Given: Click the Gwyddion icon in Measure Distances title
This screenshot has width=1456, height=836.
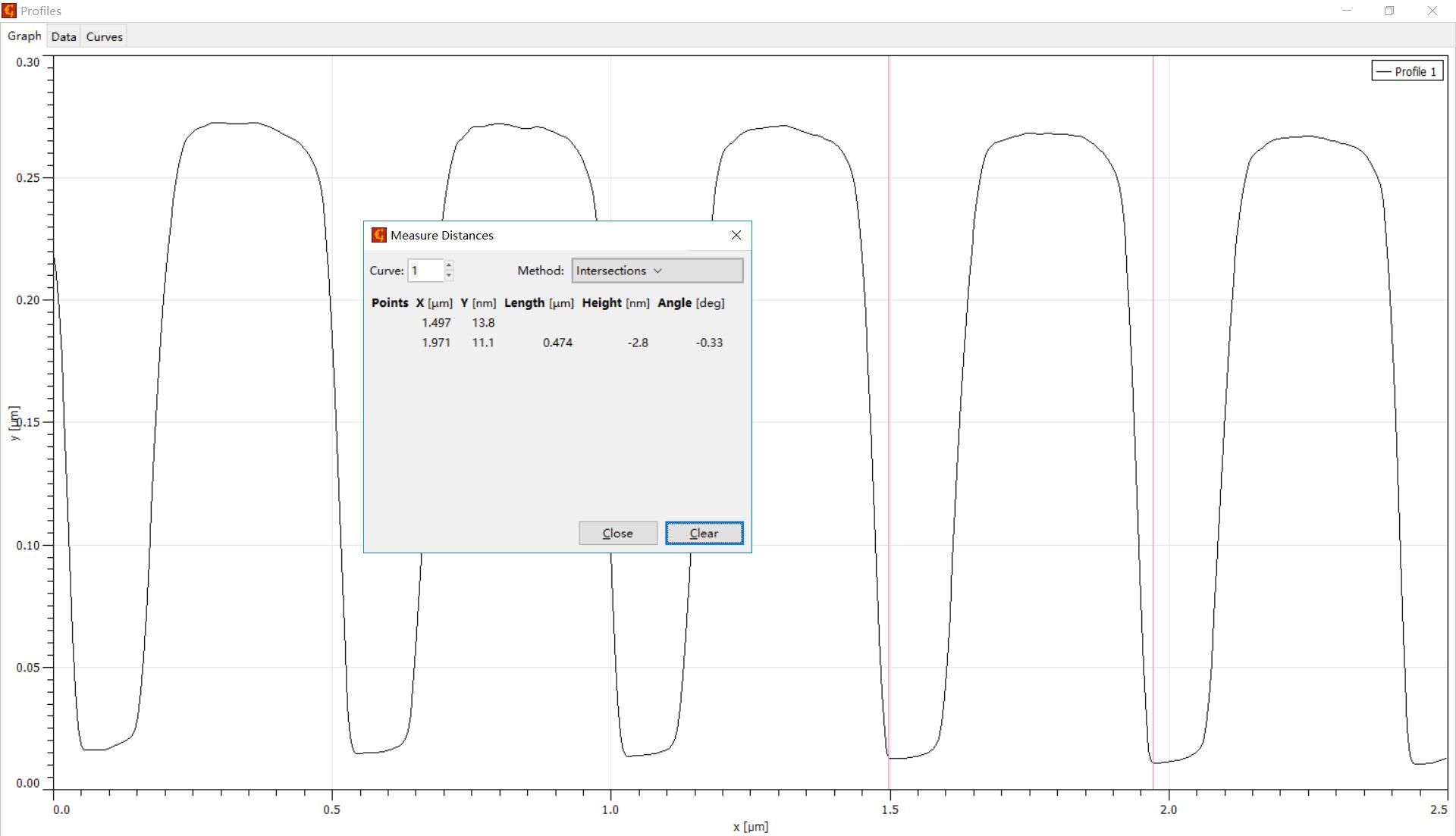Looking at the screenshot, I should click(379, 235).
